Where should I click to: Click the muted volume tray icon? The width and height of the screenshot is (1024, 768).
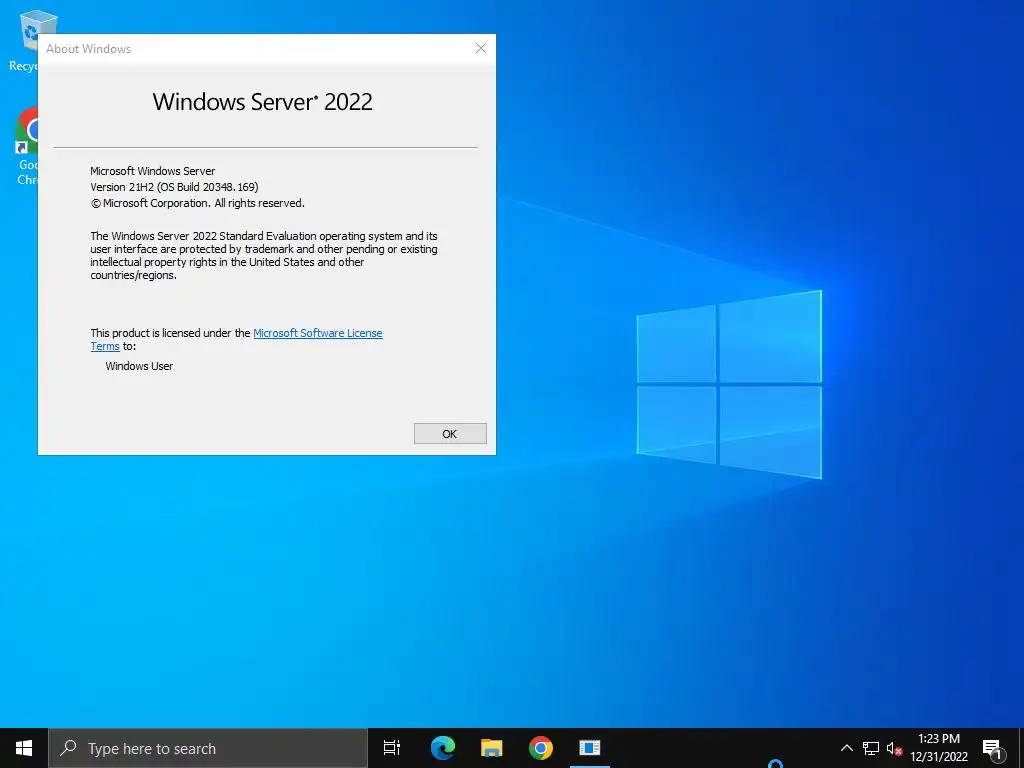coord(894,748)
